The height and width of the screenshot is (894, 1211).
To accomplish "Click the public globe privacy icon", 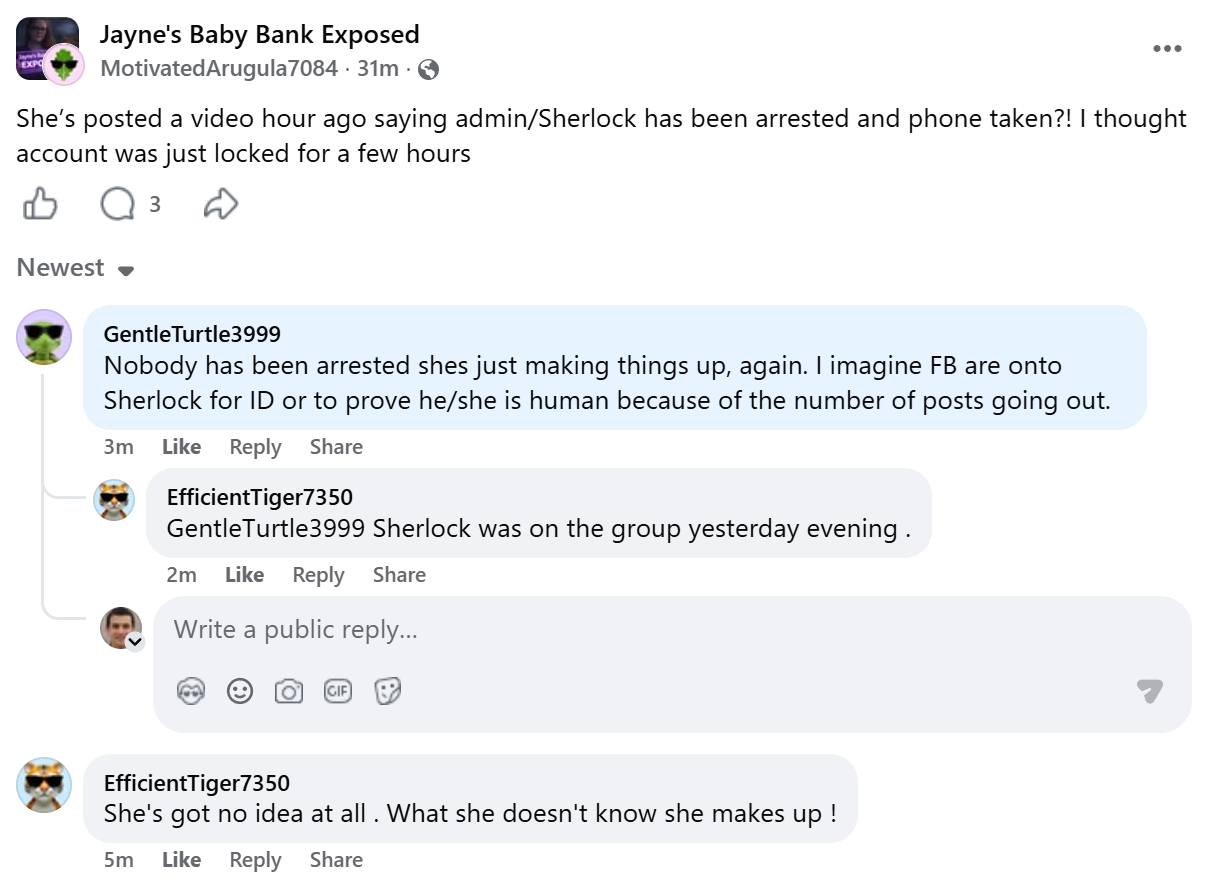I will coord(428,69).
